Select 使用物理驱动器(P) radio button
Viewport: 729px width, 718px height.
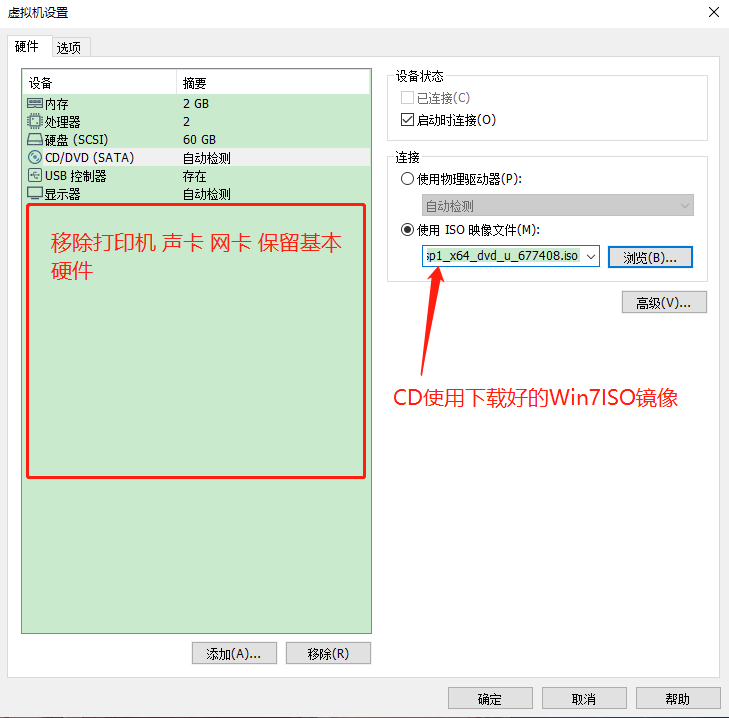407,179
